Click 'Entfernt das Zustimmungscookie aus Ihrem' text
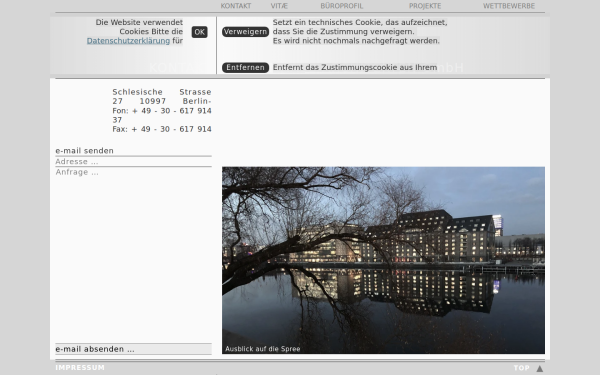Image resolution: width=600 pixels, height=375 pixels. (x=355, y=68)
